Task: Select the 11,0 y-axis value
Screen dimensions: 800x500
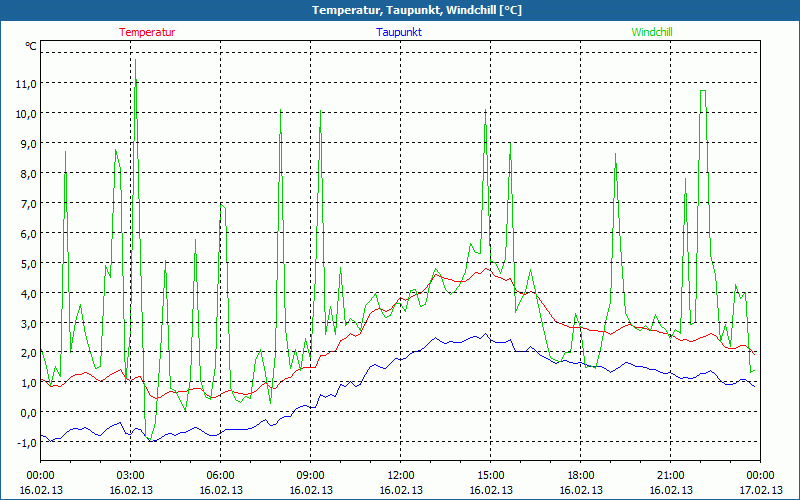Action: coord(26,84)
